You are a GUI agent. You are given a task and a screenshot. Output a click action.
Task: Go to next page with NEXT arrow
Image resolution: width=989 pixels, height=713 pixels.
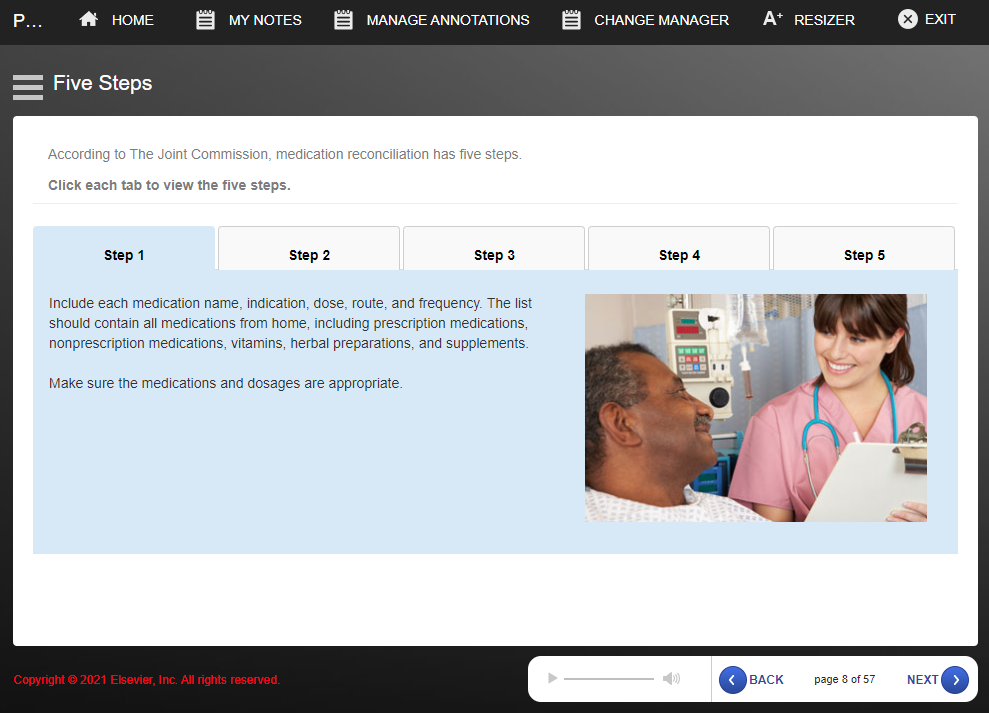[x=954, y=680]
